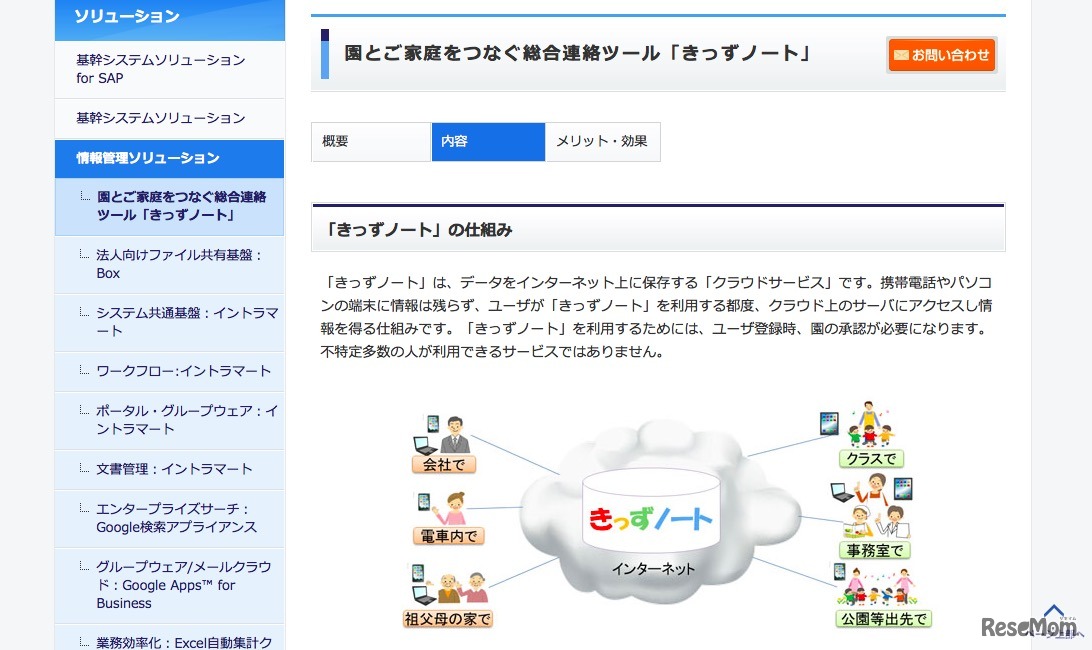Click the 会社で businessman illustration

click(455, 435)
